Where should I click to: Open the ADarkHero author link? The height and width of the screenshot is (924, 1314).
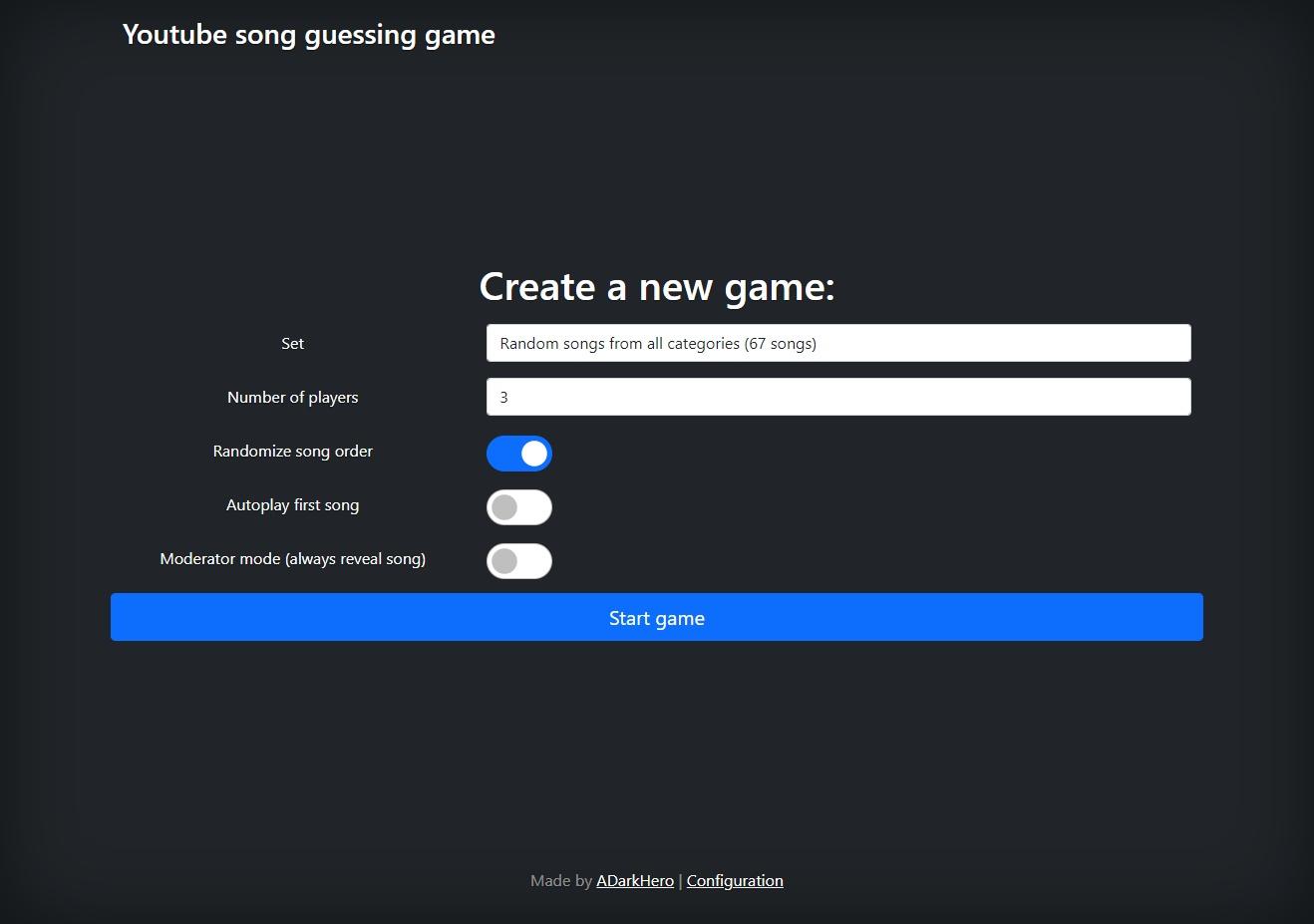(x=635, y=880)
